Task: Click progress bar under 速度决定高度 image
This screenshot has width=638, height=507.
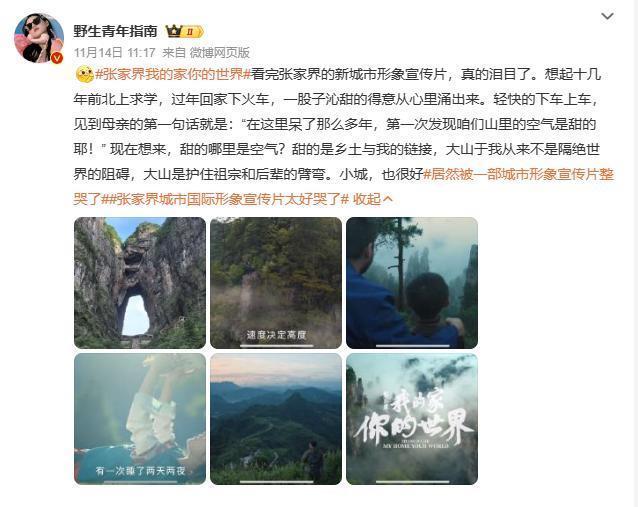Action: click(276, 346)
